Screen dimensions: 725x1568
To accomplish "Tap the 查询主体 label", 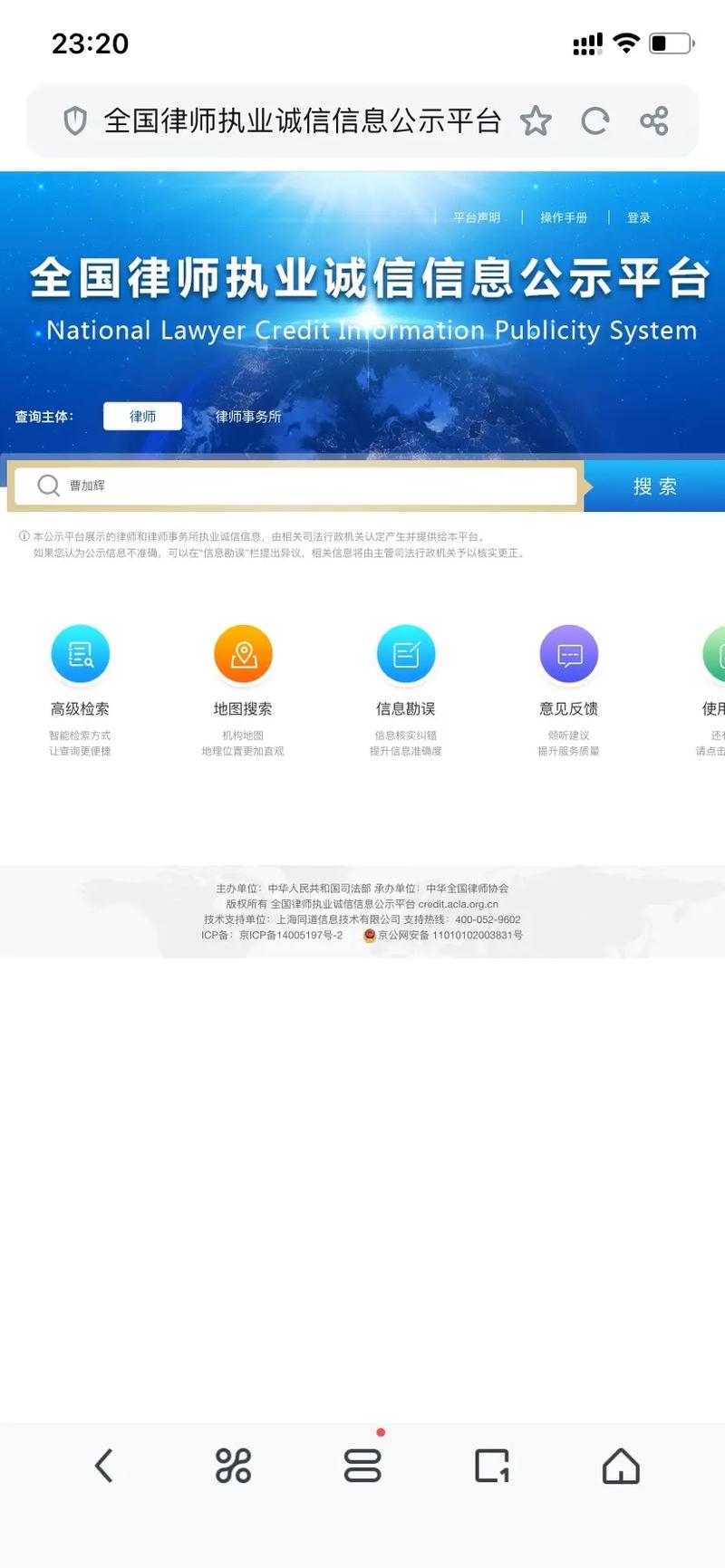I will (x=43, y=417).
